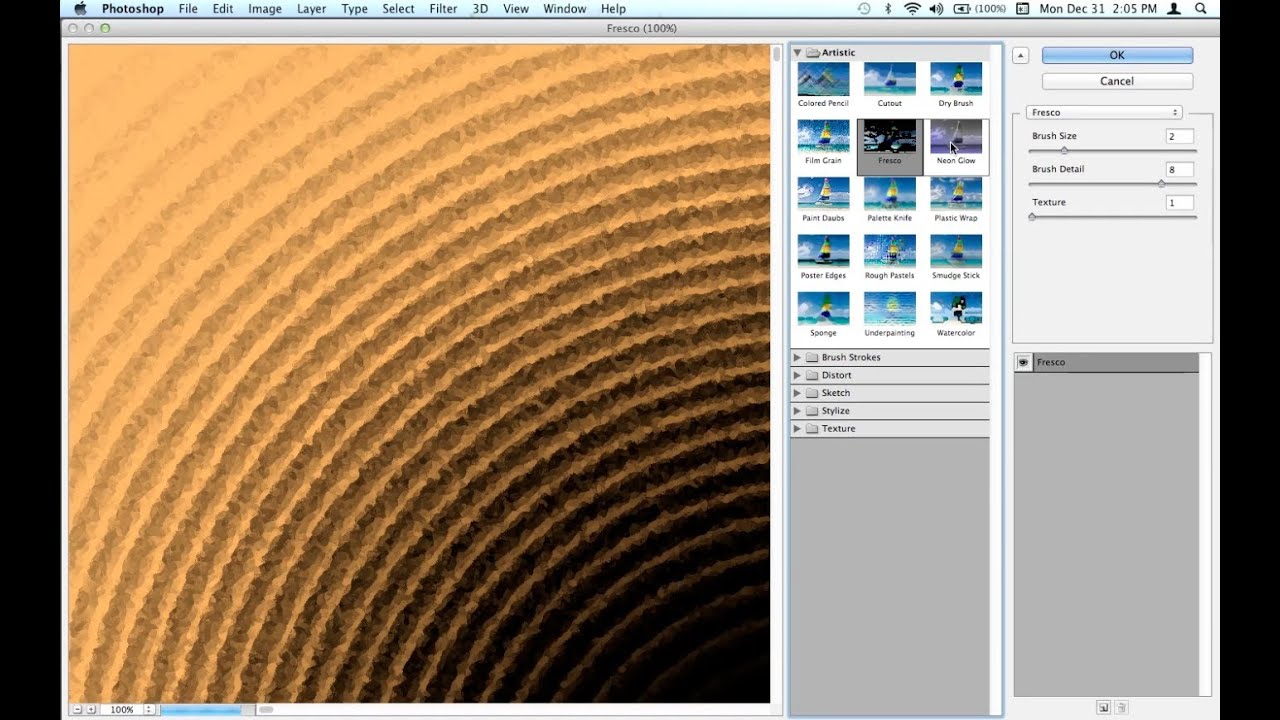1280x720 pixels.
Task: Hide the Fresco effect layer eye
Action: coord(1023,362)
